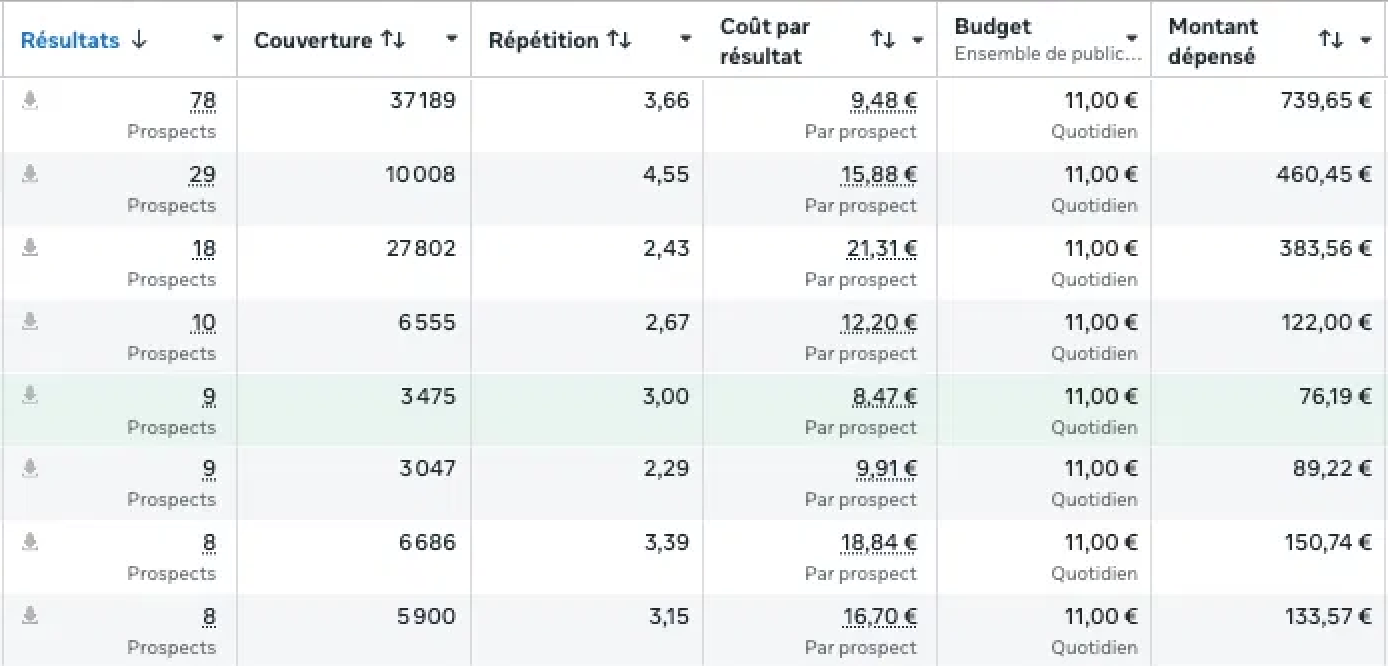Click the 9,48 € cost per prospect

(x=884, y=101)
